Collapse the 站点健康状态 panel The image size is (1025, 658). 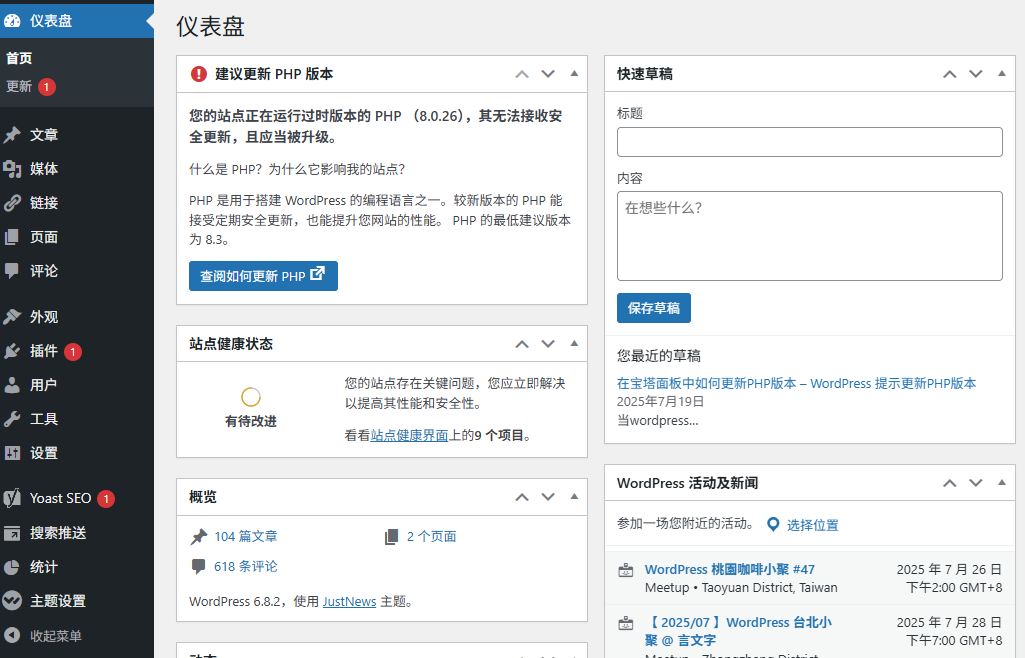(x=574, y=344)
